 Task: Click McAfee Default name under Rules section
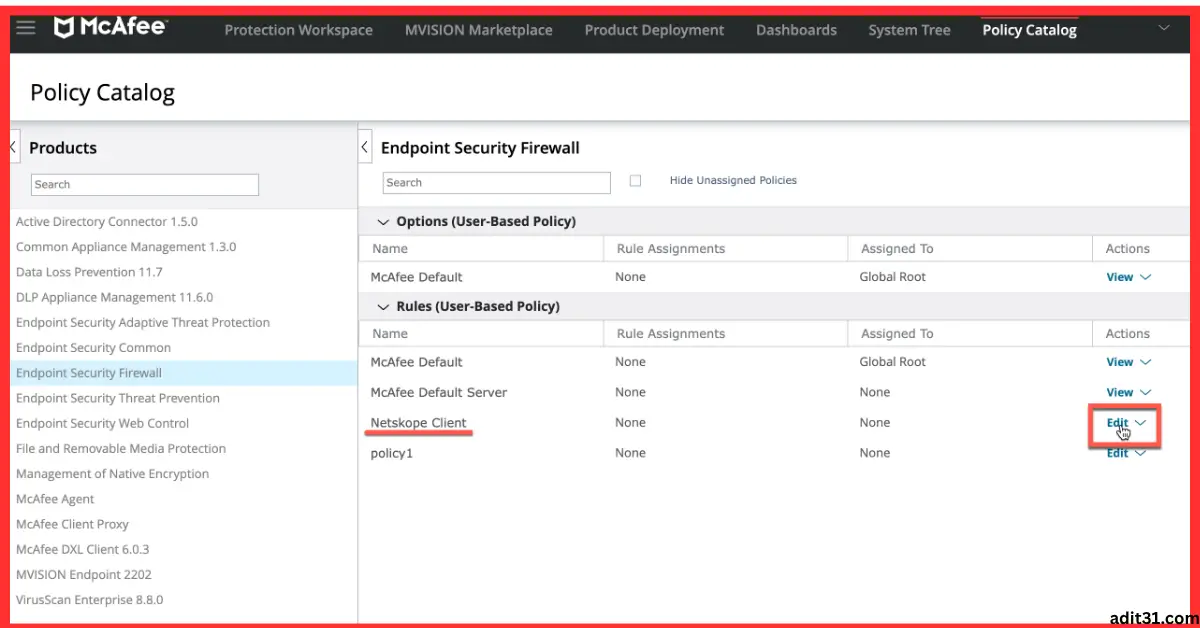416,363
